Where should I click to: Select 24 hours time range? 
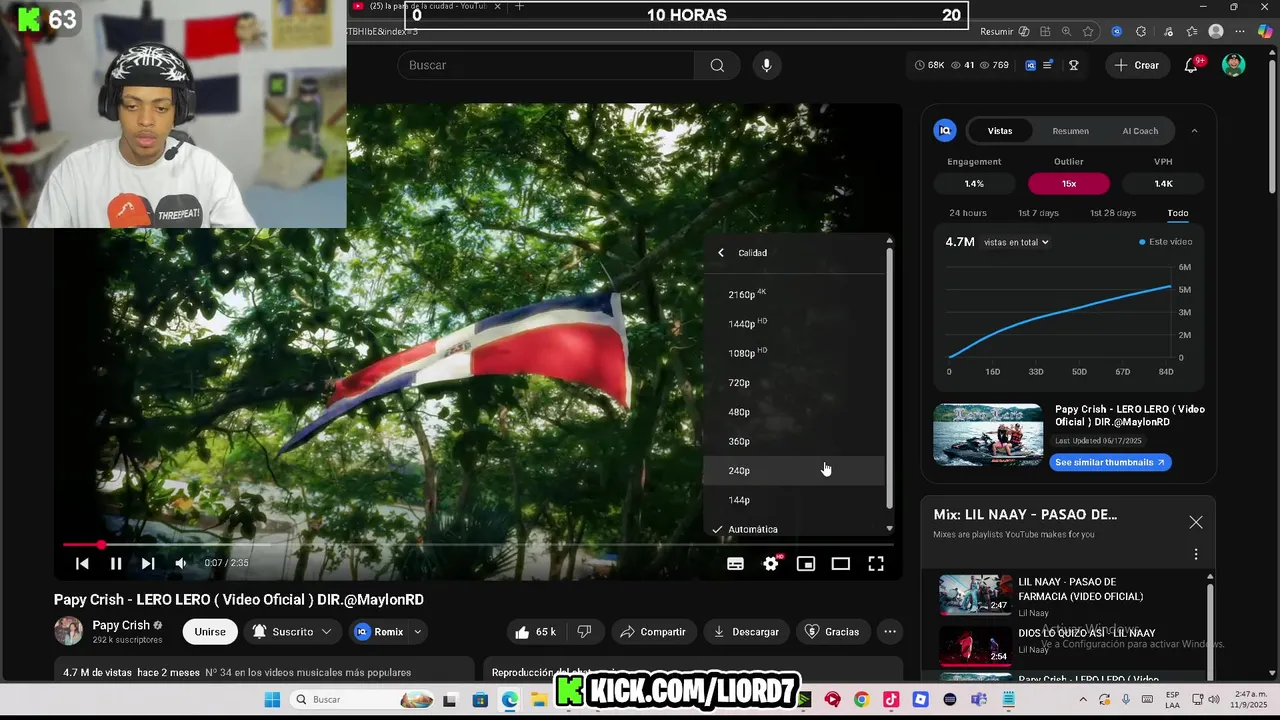pos(968,213)
